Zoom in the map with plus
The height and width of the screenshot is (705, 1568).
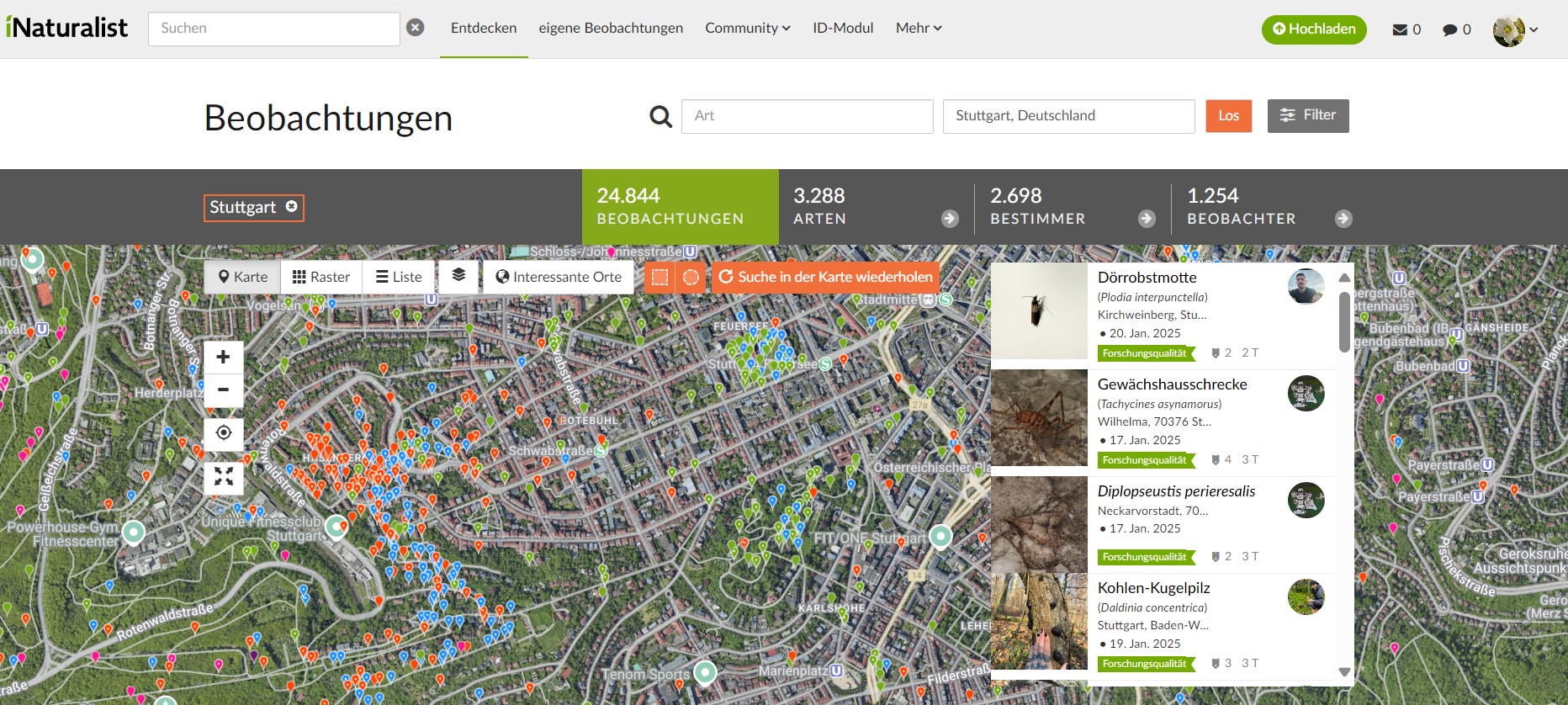point(224,357)
